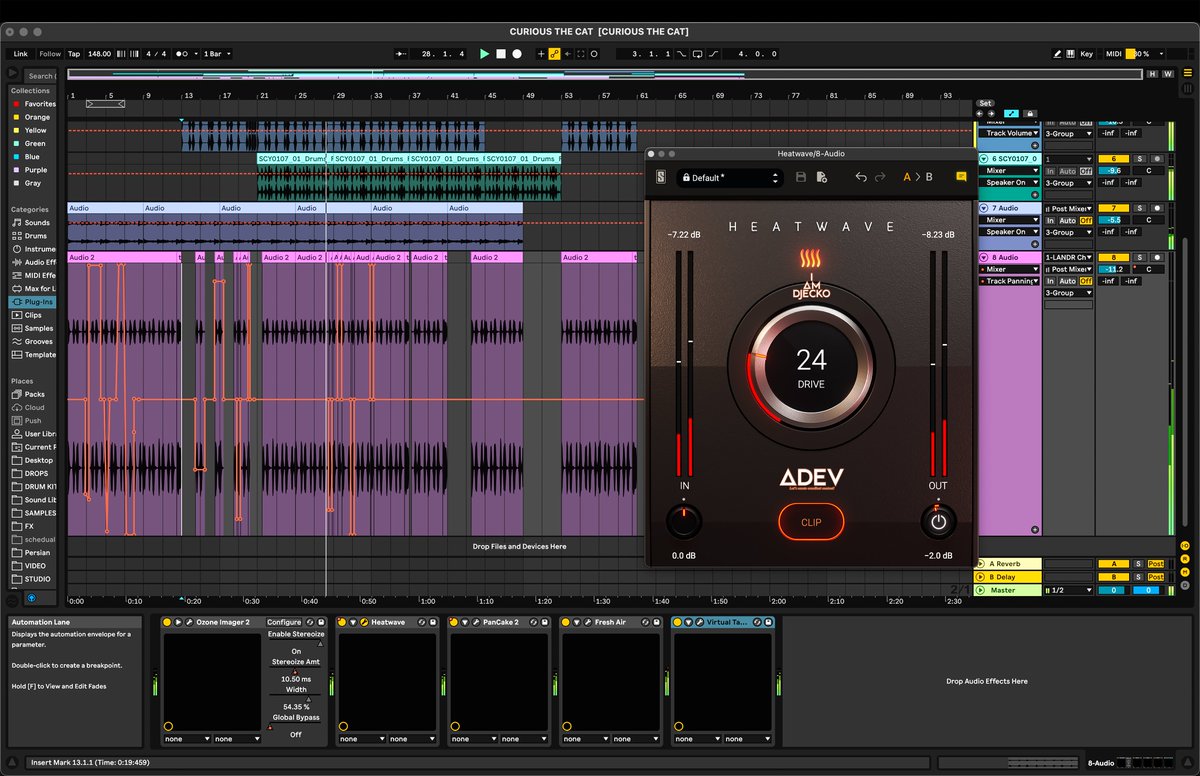
Task: Click the Heatwave CLIP button
Action: pos(811,522)
